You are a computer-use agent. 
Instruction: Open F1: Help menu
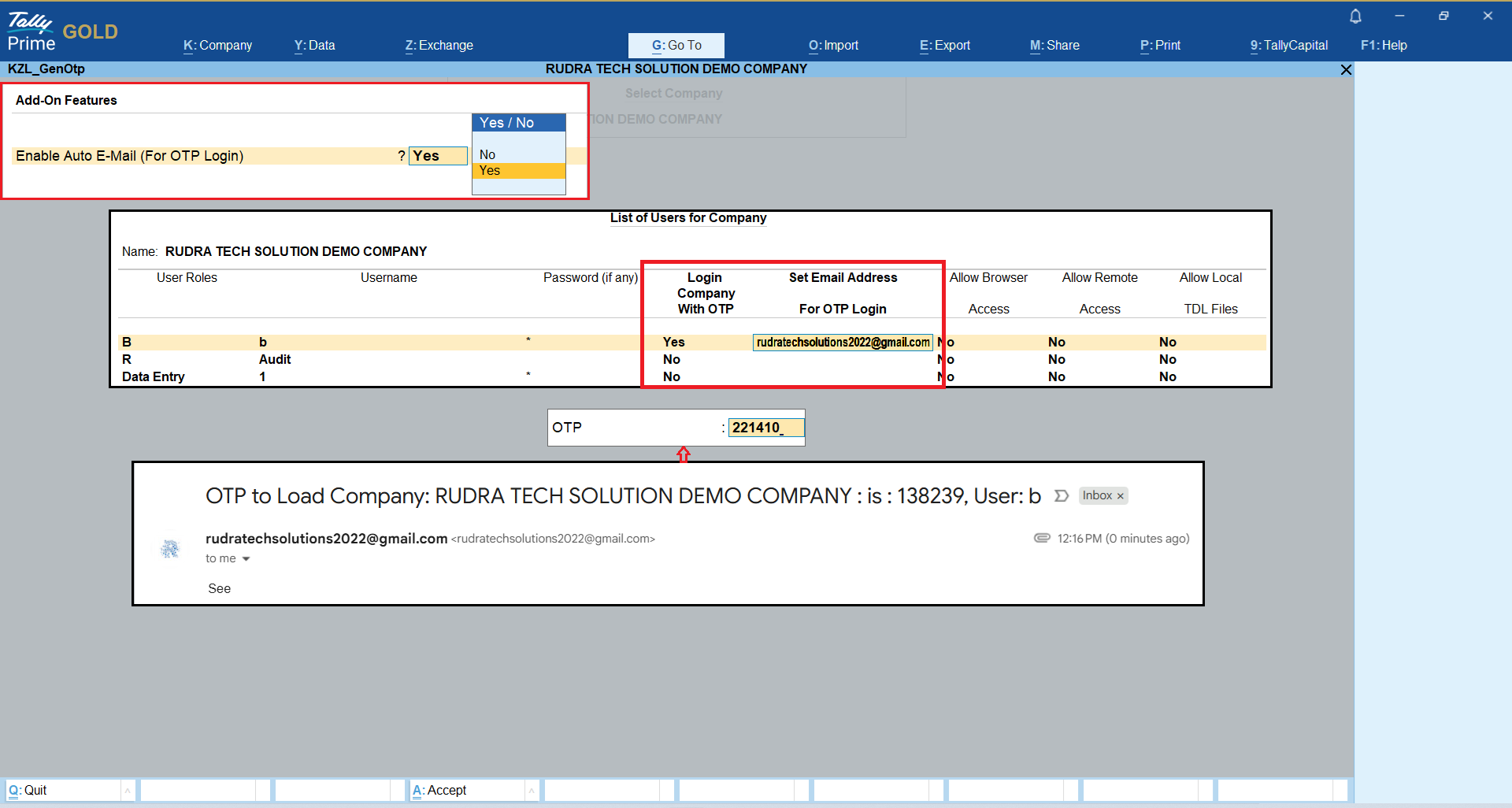pyautogui.click(x=1383, y=46)
